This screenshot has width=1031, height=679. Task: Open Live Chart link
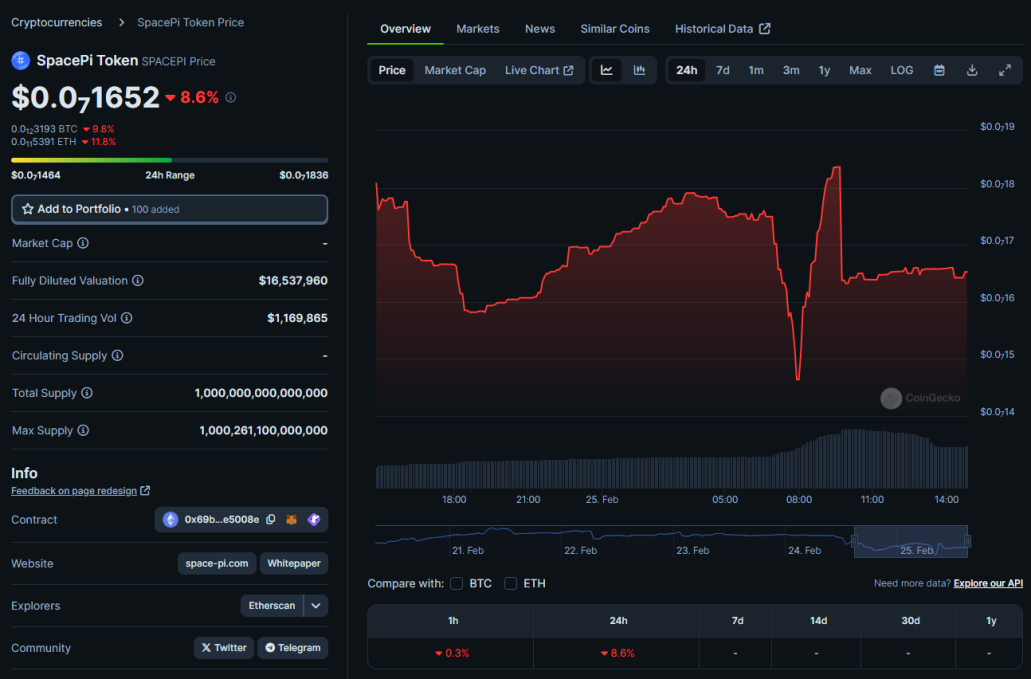pyautogui.click(x=539, y=70)
